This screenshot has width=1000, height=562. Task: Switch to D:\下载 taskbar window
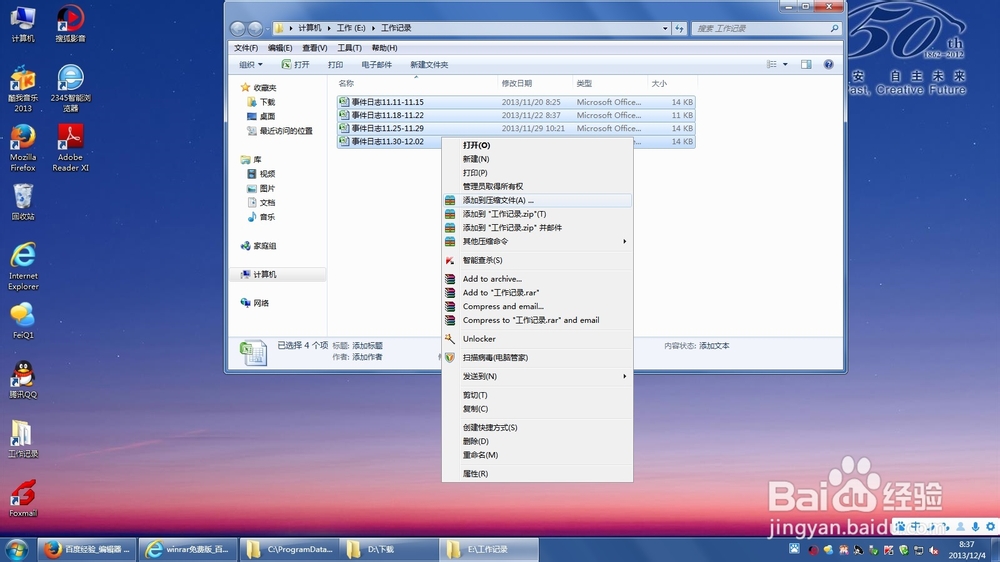[x=388, y=549]
